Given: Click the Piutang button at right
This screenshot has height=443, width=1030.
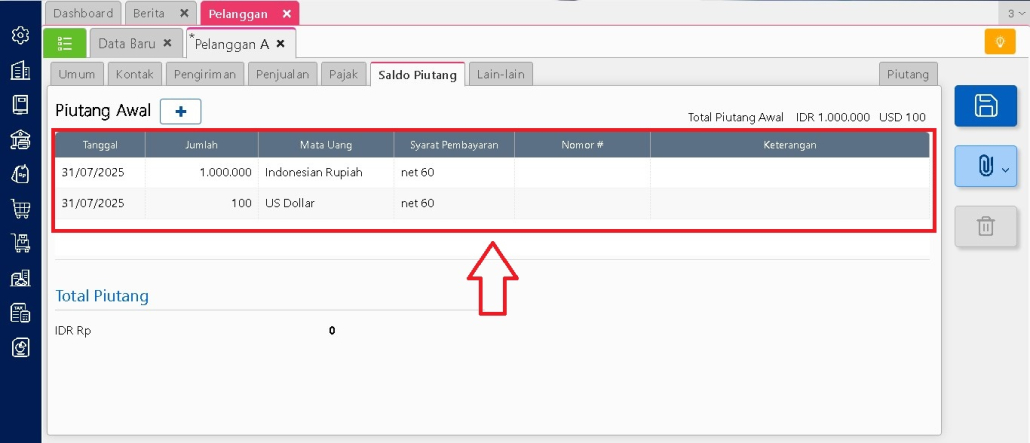Looking at the screenshot, I should coord(908,74).
